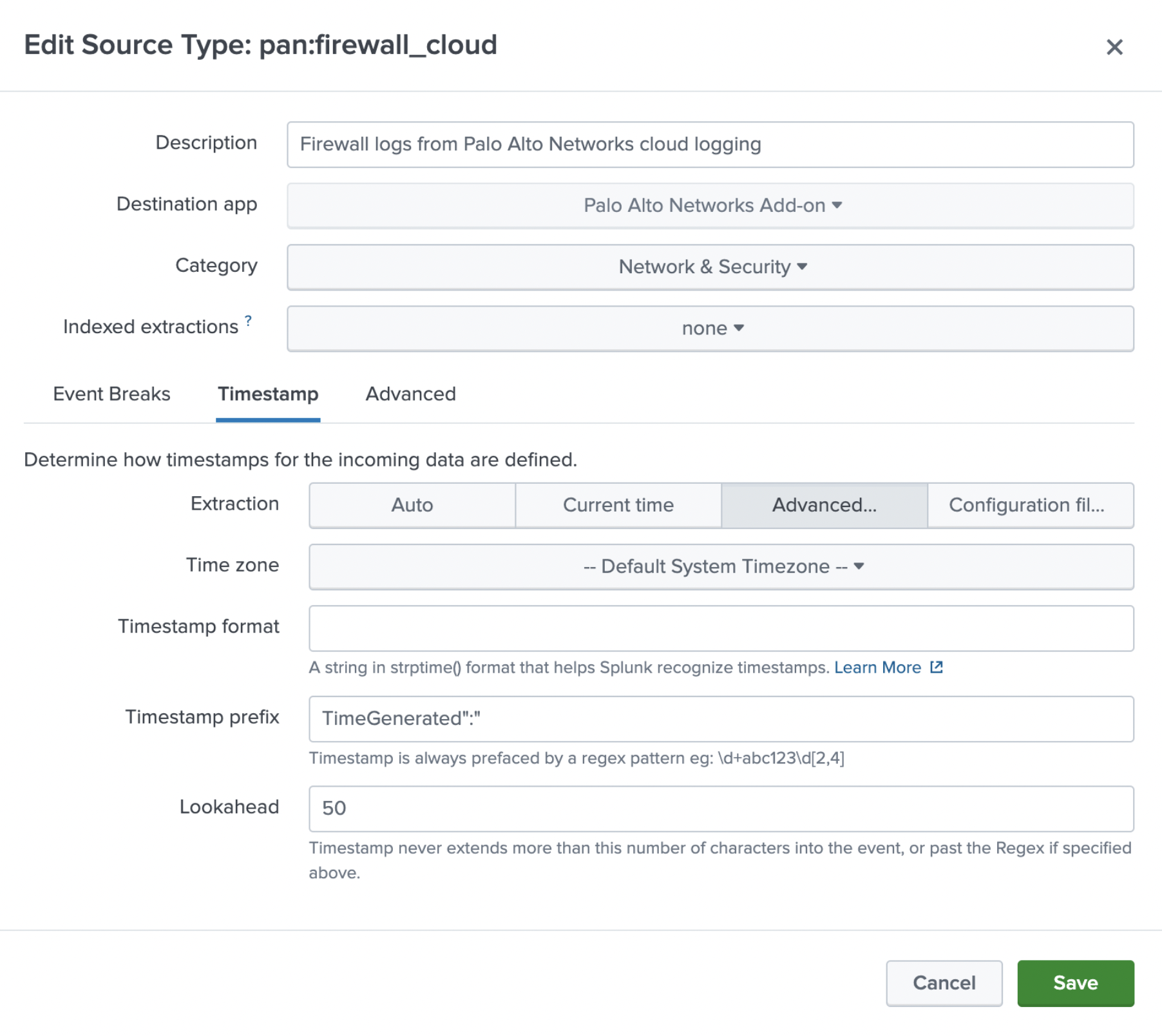Cancel editing the source type

[944, 983]
